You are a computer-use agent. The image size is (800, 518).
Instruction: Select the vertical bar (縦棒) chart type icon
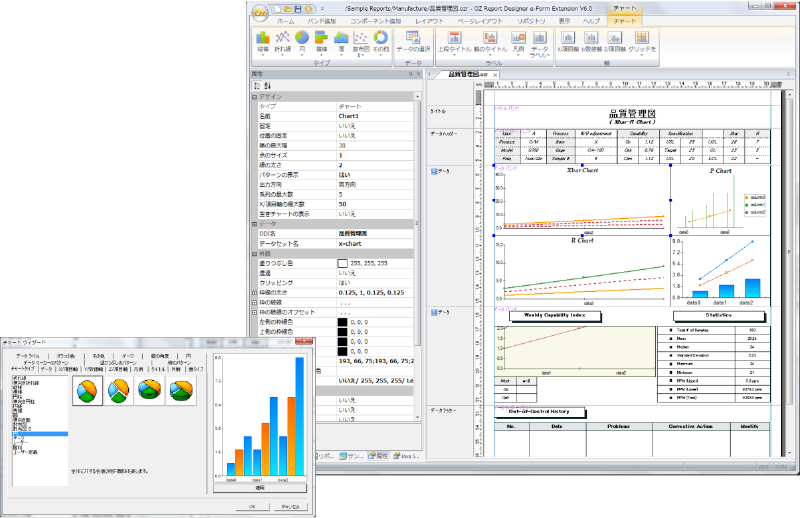click(x=263, y=37)
